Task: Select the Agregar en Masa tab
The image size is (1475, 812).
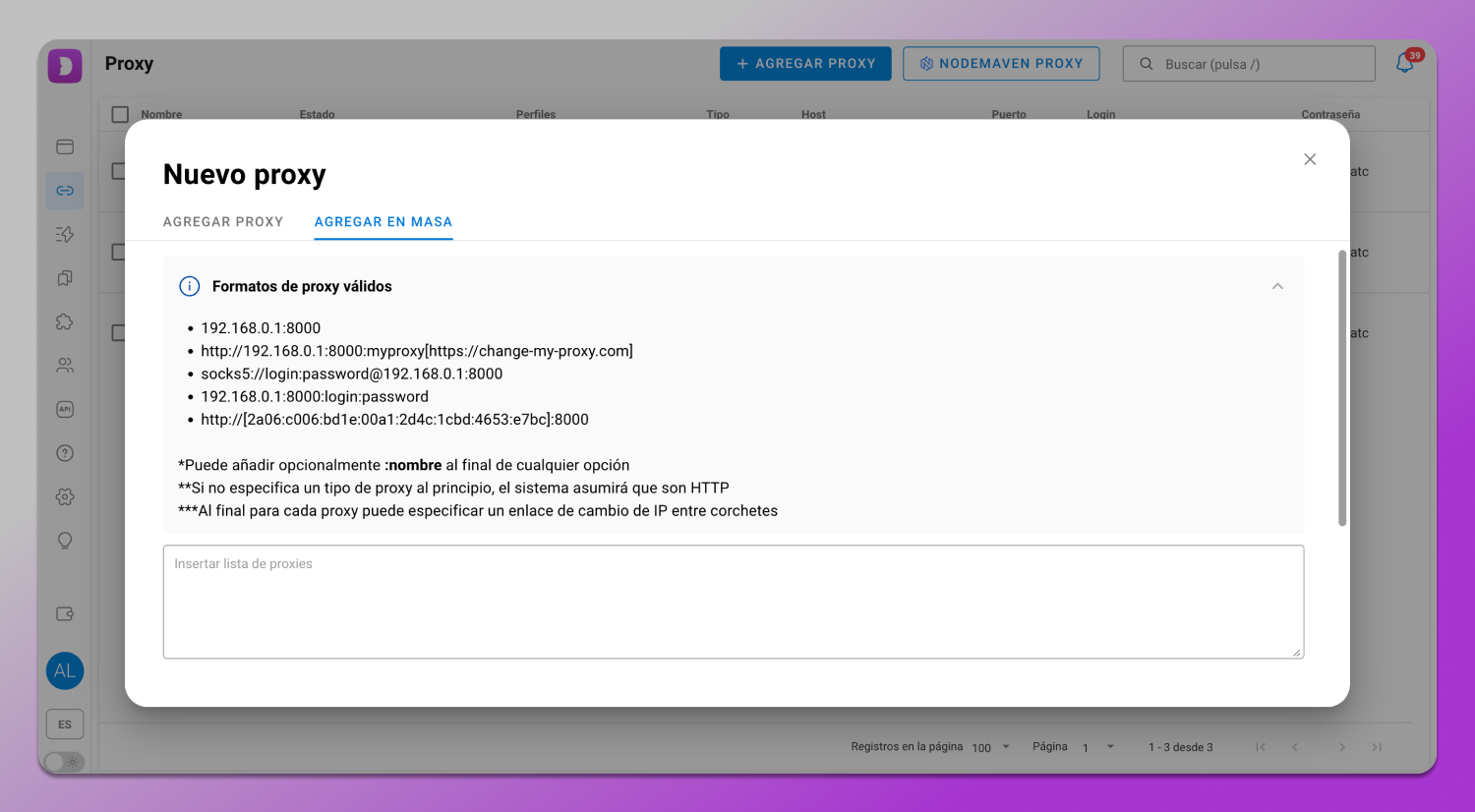Action: 383,222
